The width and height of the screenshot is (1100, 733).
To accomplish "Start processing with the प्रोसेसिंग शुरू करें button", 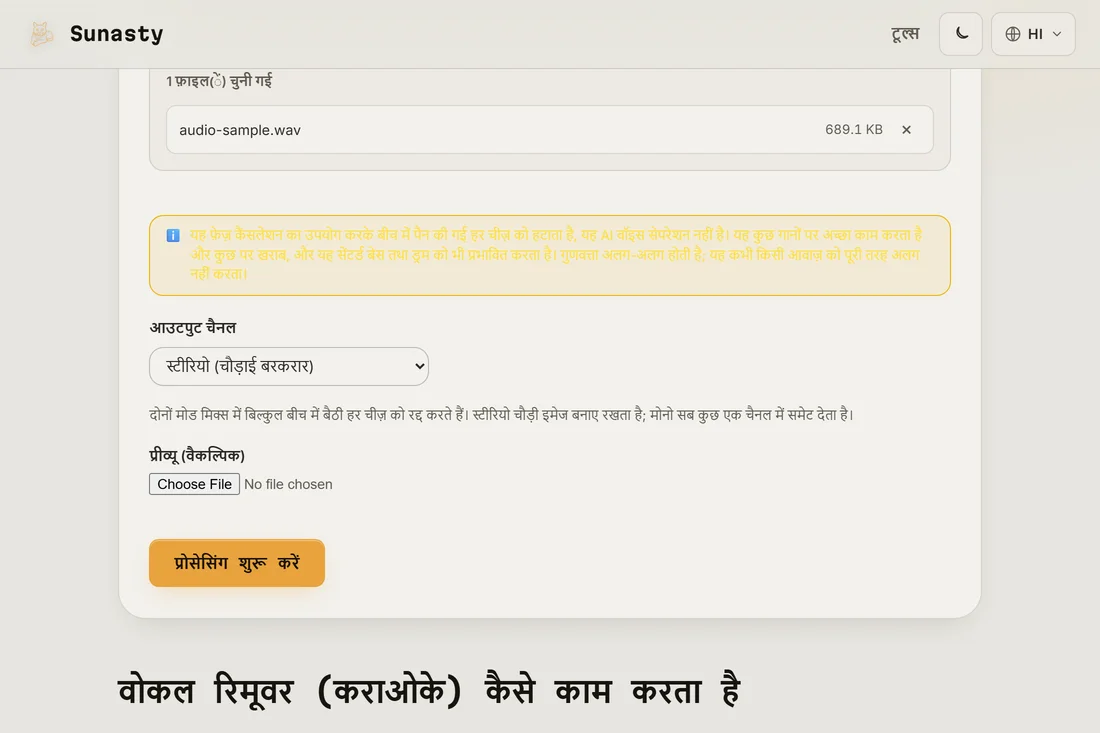I will point(236,563).
